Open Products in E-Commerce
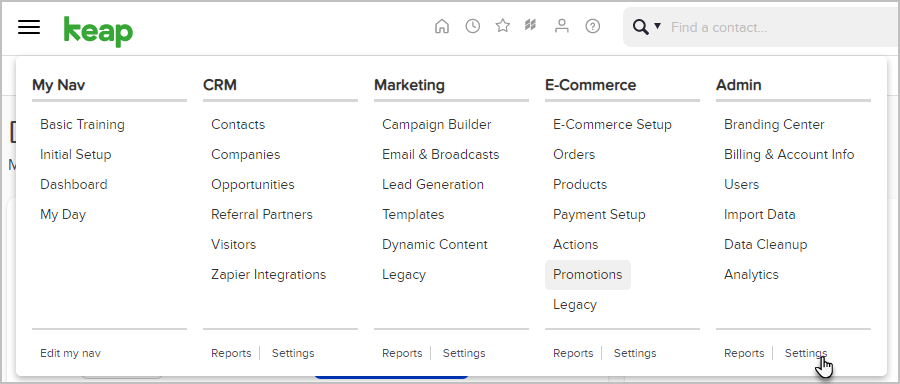The width and height of the screenshot is (900, 384). pos(580,184)
